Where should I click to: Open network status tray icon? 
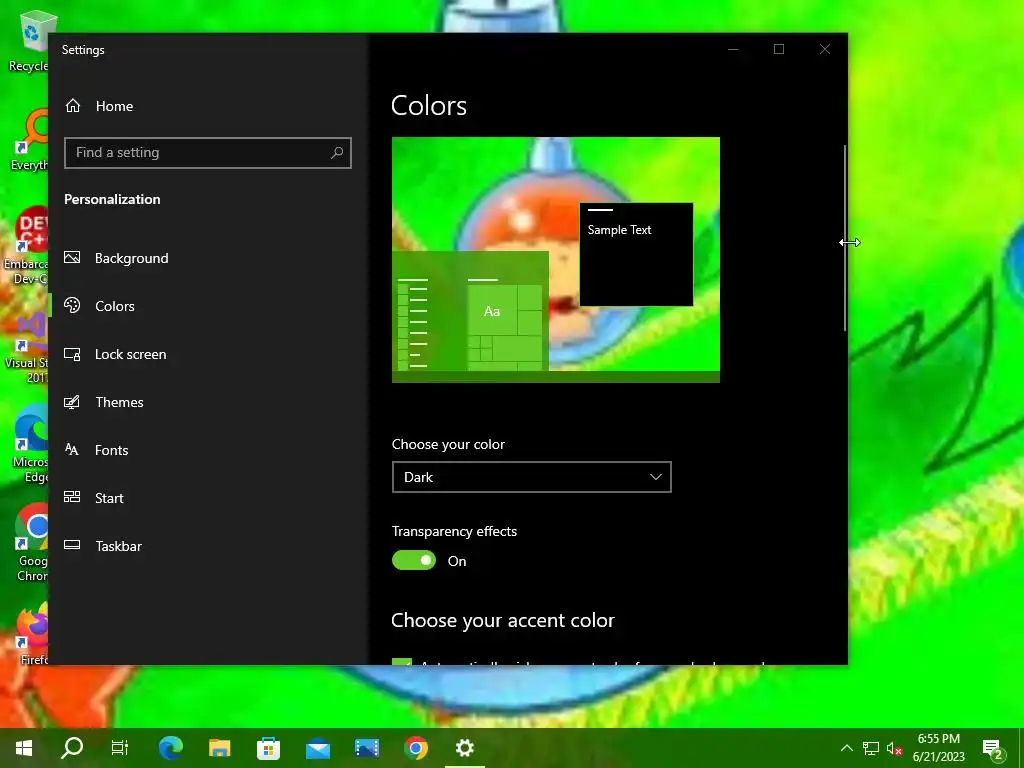pyautogui.click(x=871, y=748)
